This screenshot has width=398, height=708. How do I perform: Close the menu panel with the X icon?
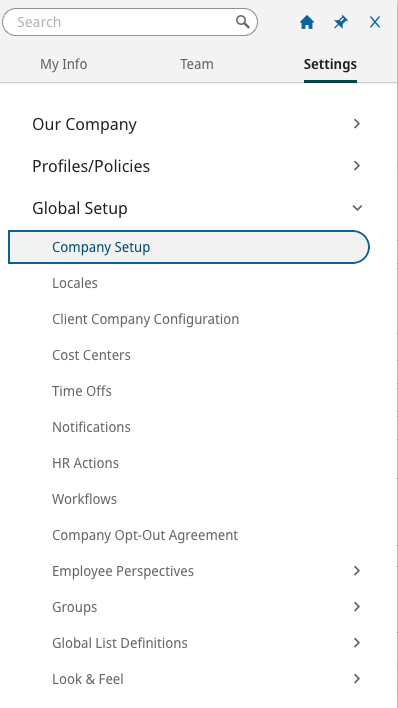click(375, 22)
